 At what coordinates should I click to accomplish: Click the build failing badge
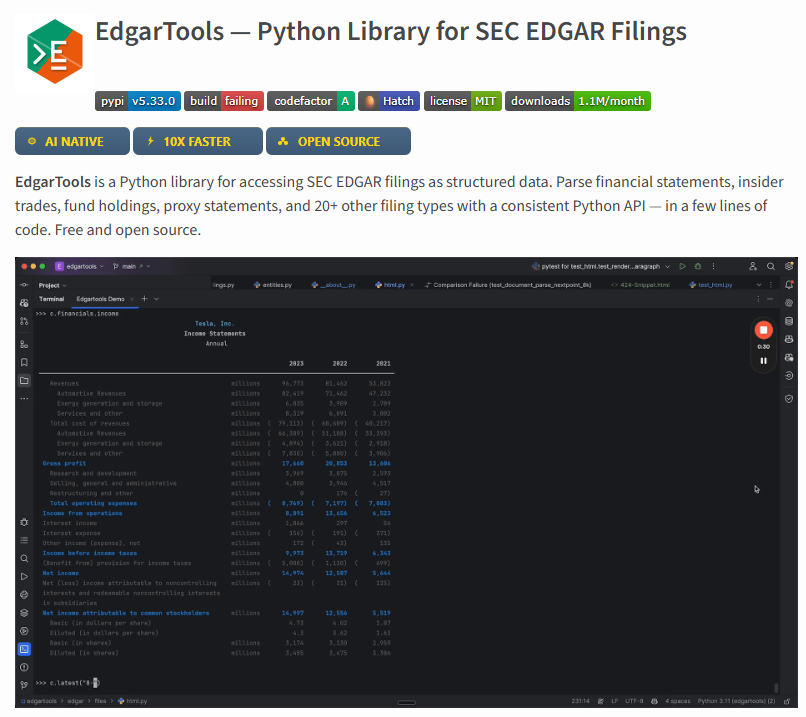(224, 101)
